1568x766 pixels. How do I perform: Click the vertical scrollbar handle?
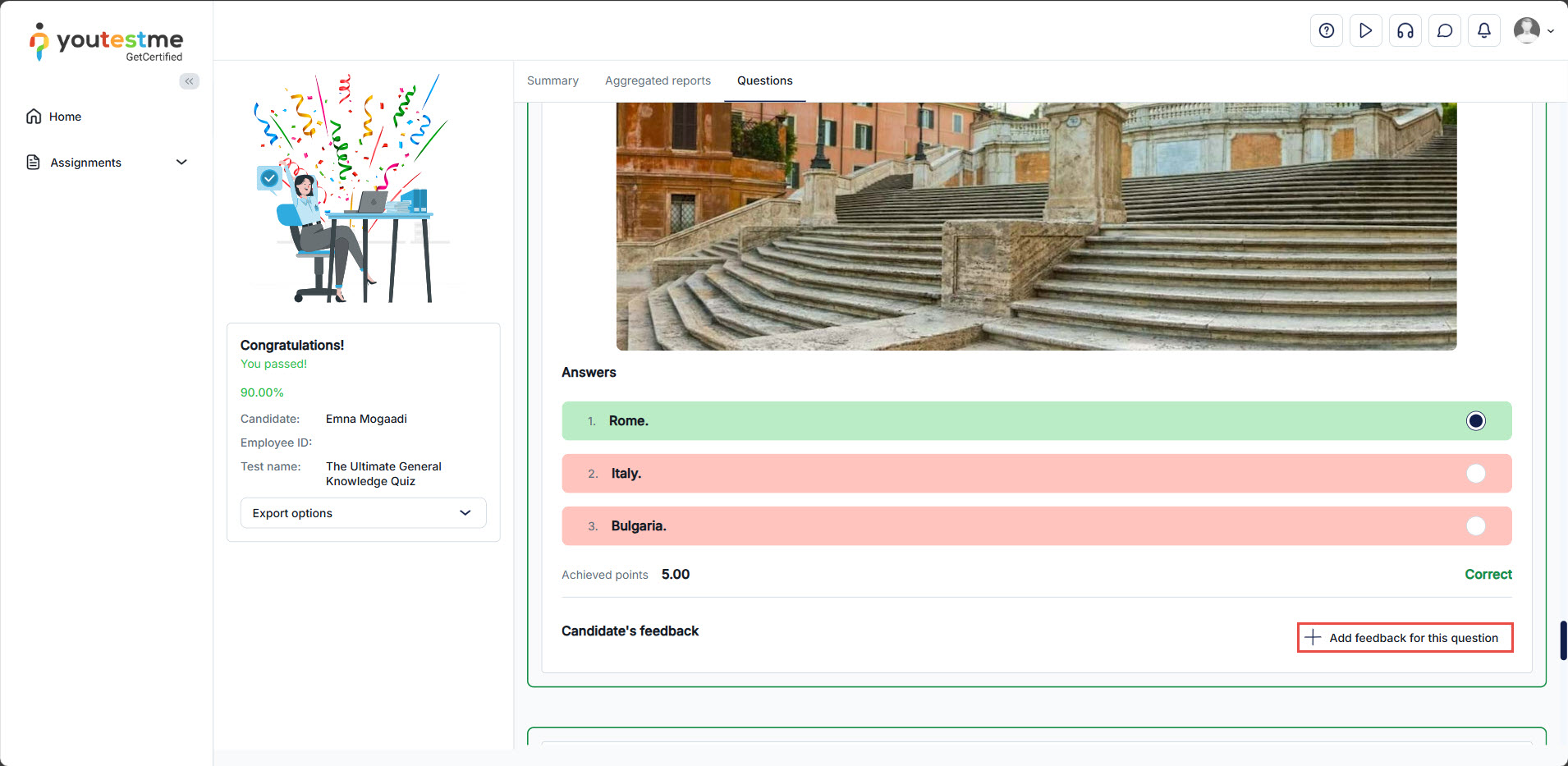(x=1563, y=640)
